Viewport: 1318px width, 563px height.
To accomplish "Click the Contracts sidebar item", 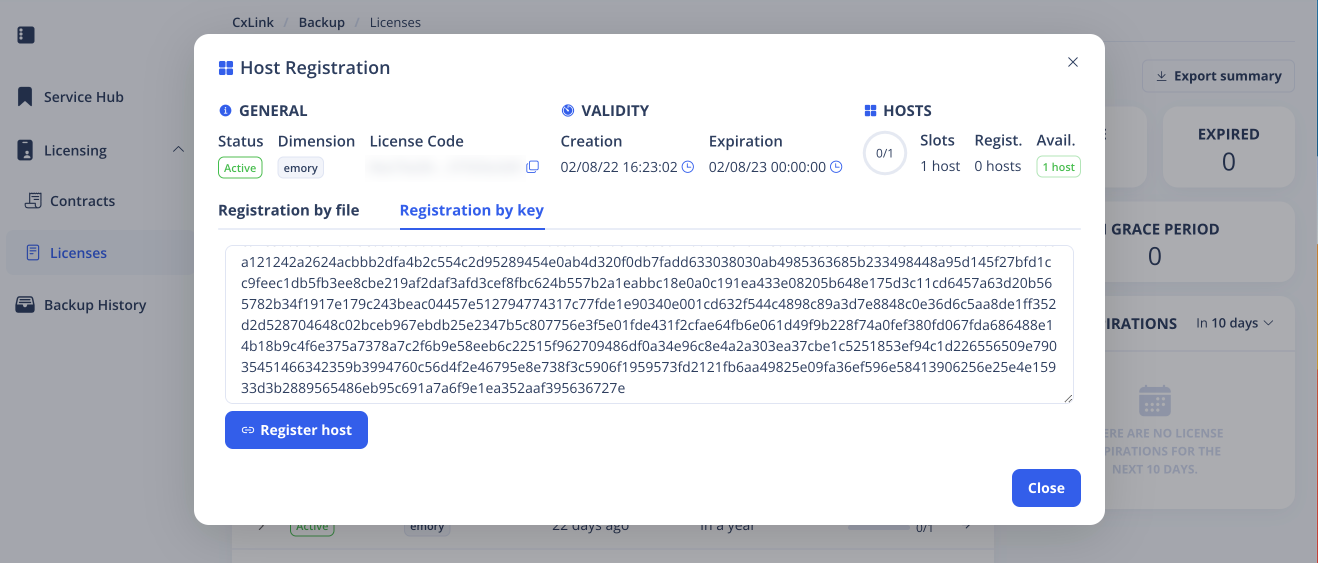I will pyautogui.click(x=82, y=201).
